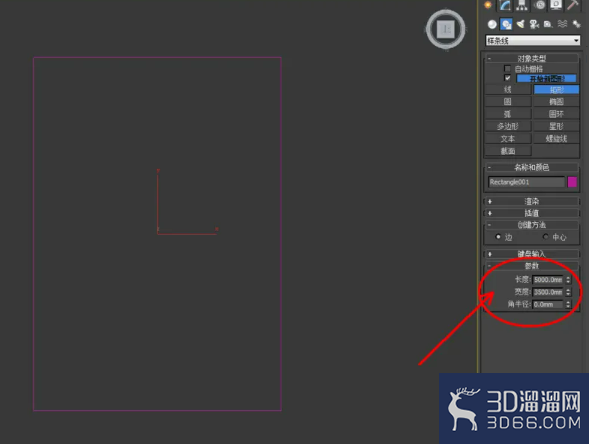The height and width of the screenshot is (444, 589).
Task: Open the Create panel sun icon tab
Action: point(488,5)
